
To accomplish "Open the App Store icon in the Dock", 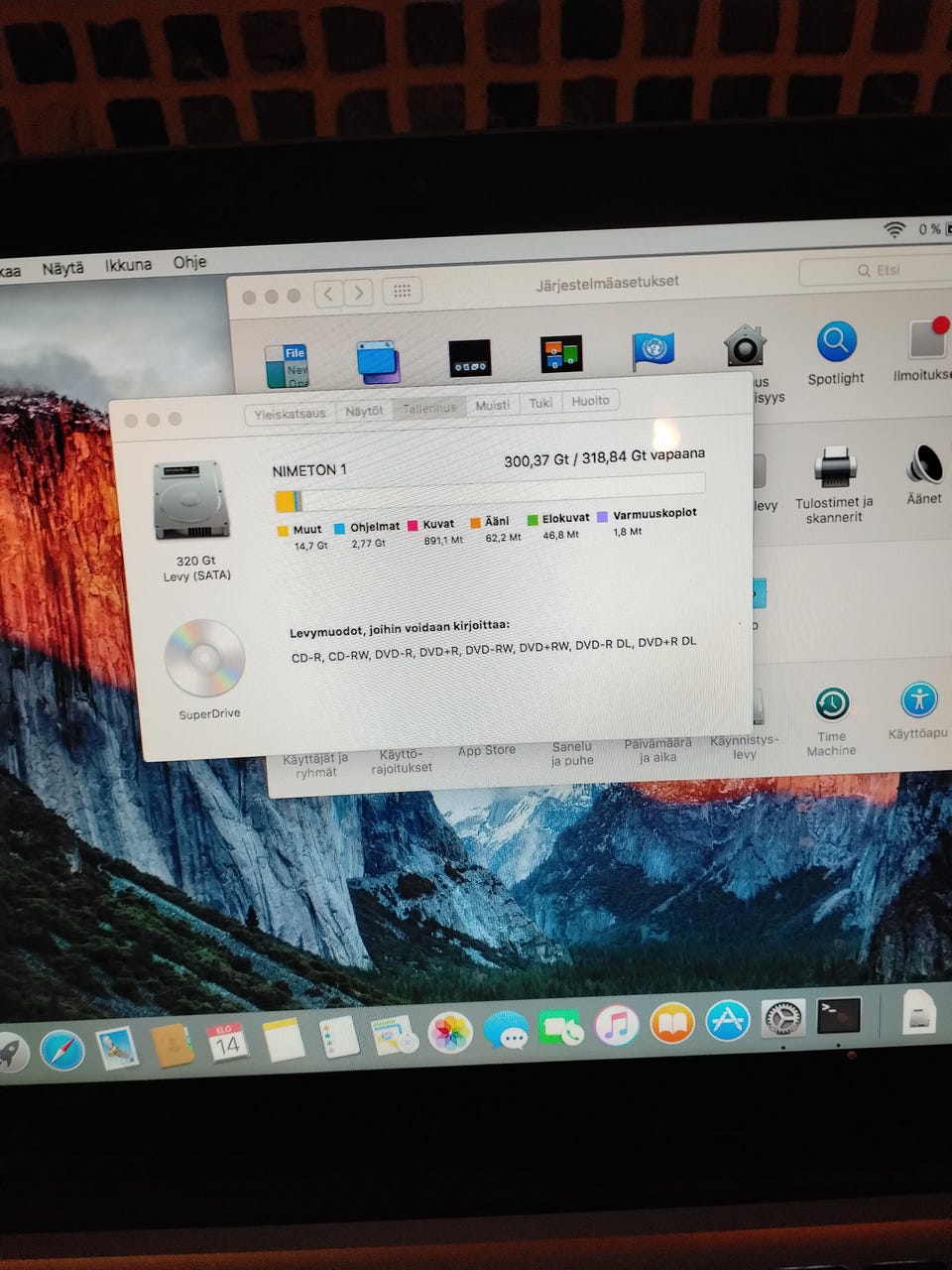I will 727,1020.
